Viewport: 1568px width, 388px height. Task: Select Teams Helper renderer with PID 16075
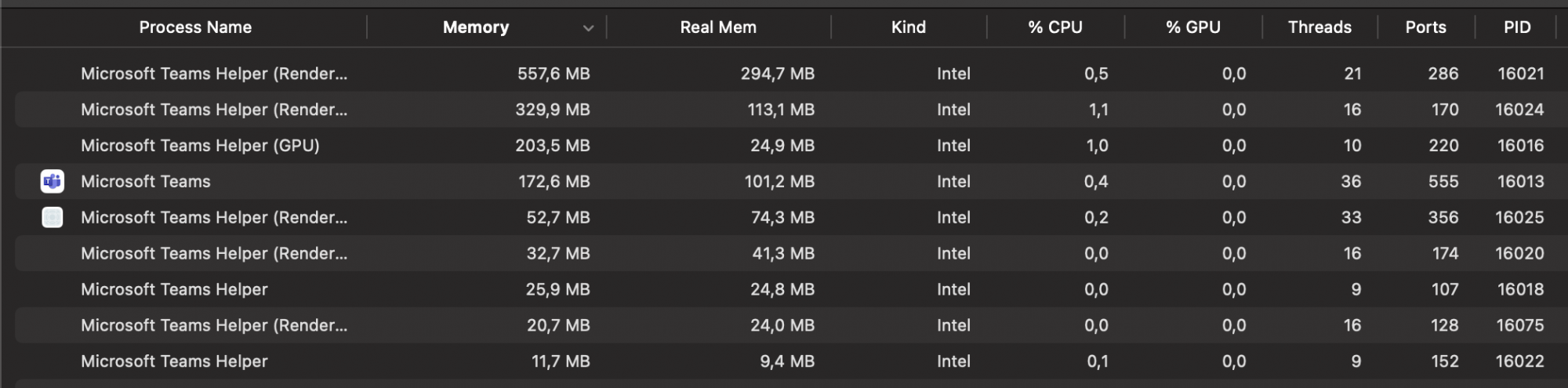click(214, 326)
